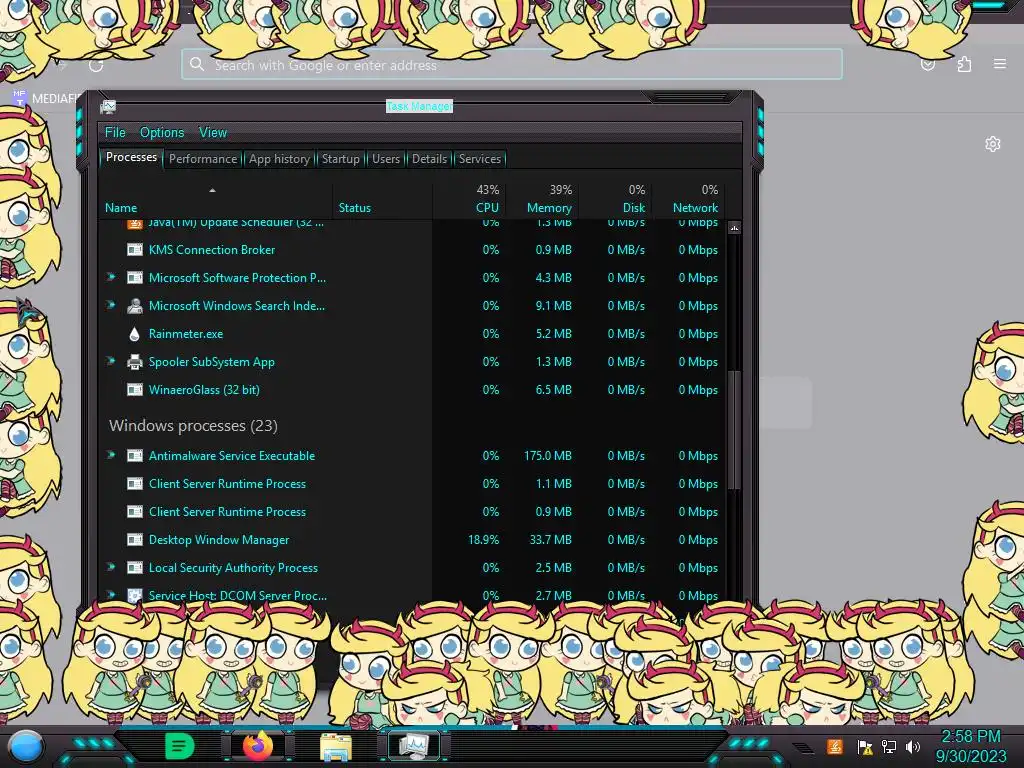
Task: Click the Local Security Authority icon
Action: (135, 568)
